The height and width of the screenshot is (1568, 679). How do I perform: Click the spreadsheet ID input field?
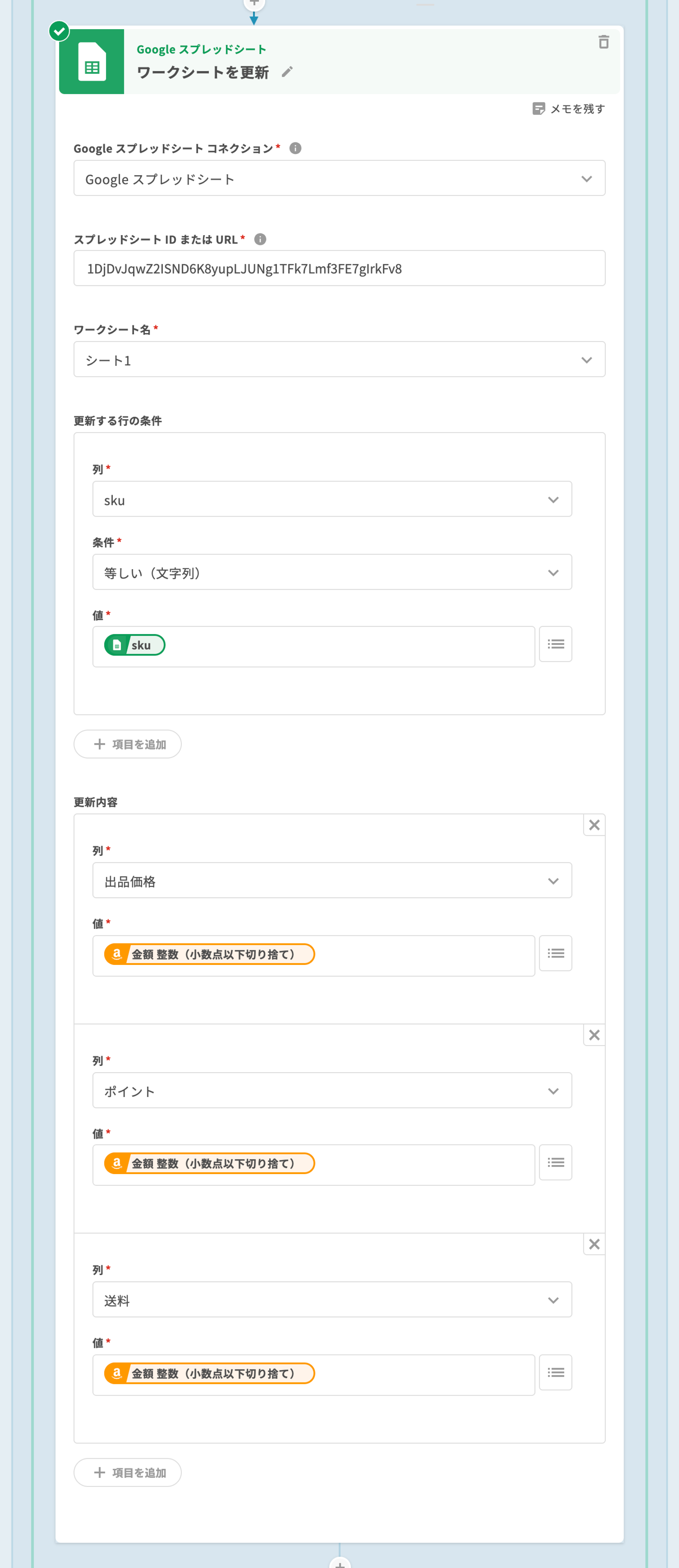coord(339,269)
